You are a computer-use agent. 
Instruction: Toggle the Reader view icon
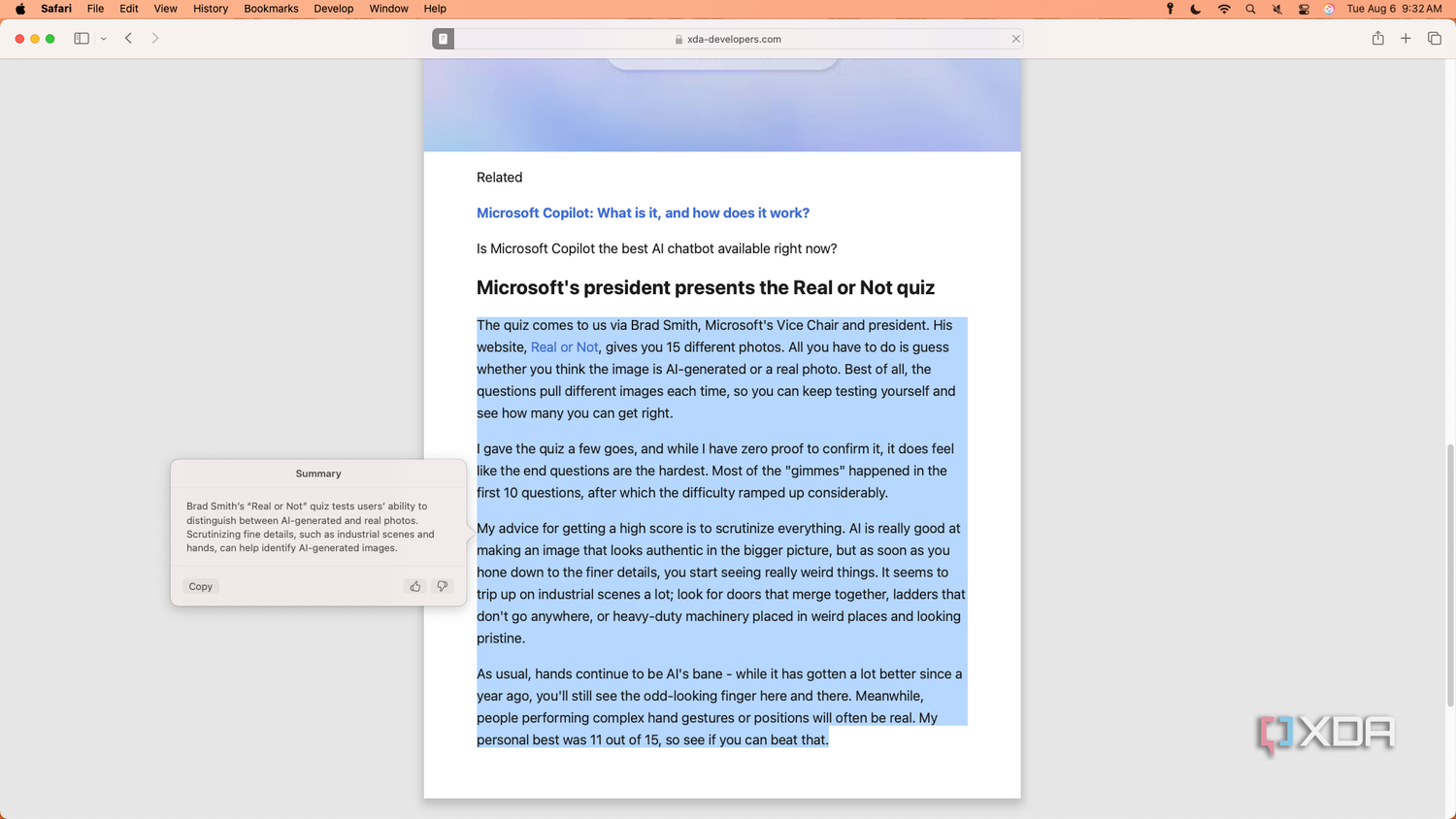click(444, 39)
